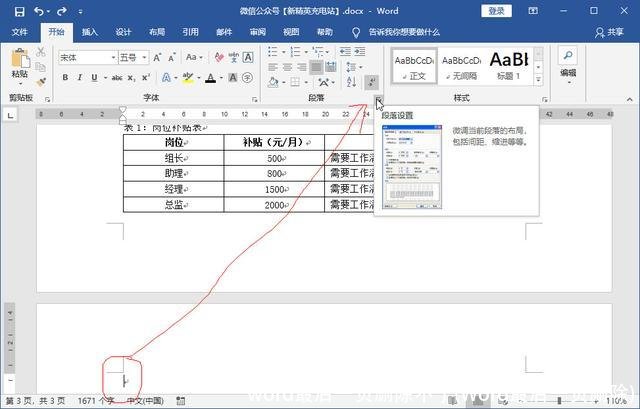Open the 文件 menu
Image resolution: width=640 pixels, height=409 pixels.
pos(20,32)
